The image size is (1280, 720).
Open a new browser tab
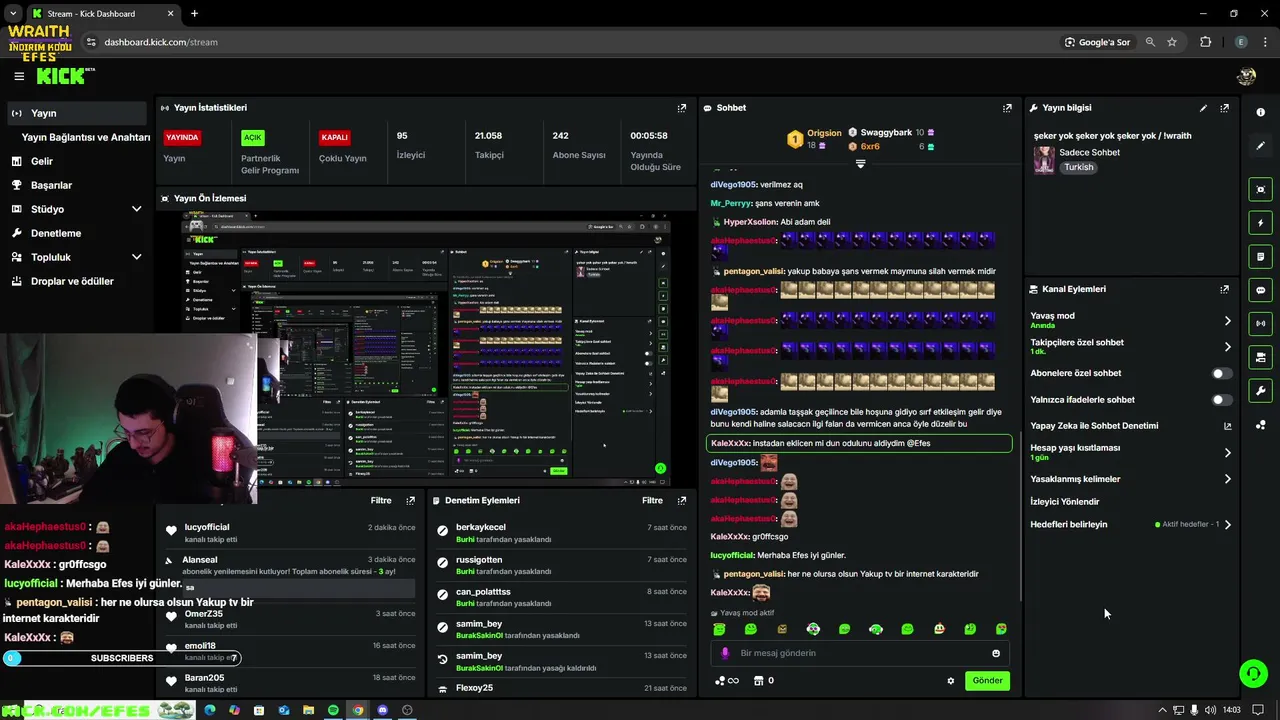[194, 14]
